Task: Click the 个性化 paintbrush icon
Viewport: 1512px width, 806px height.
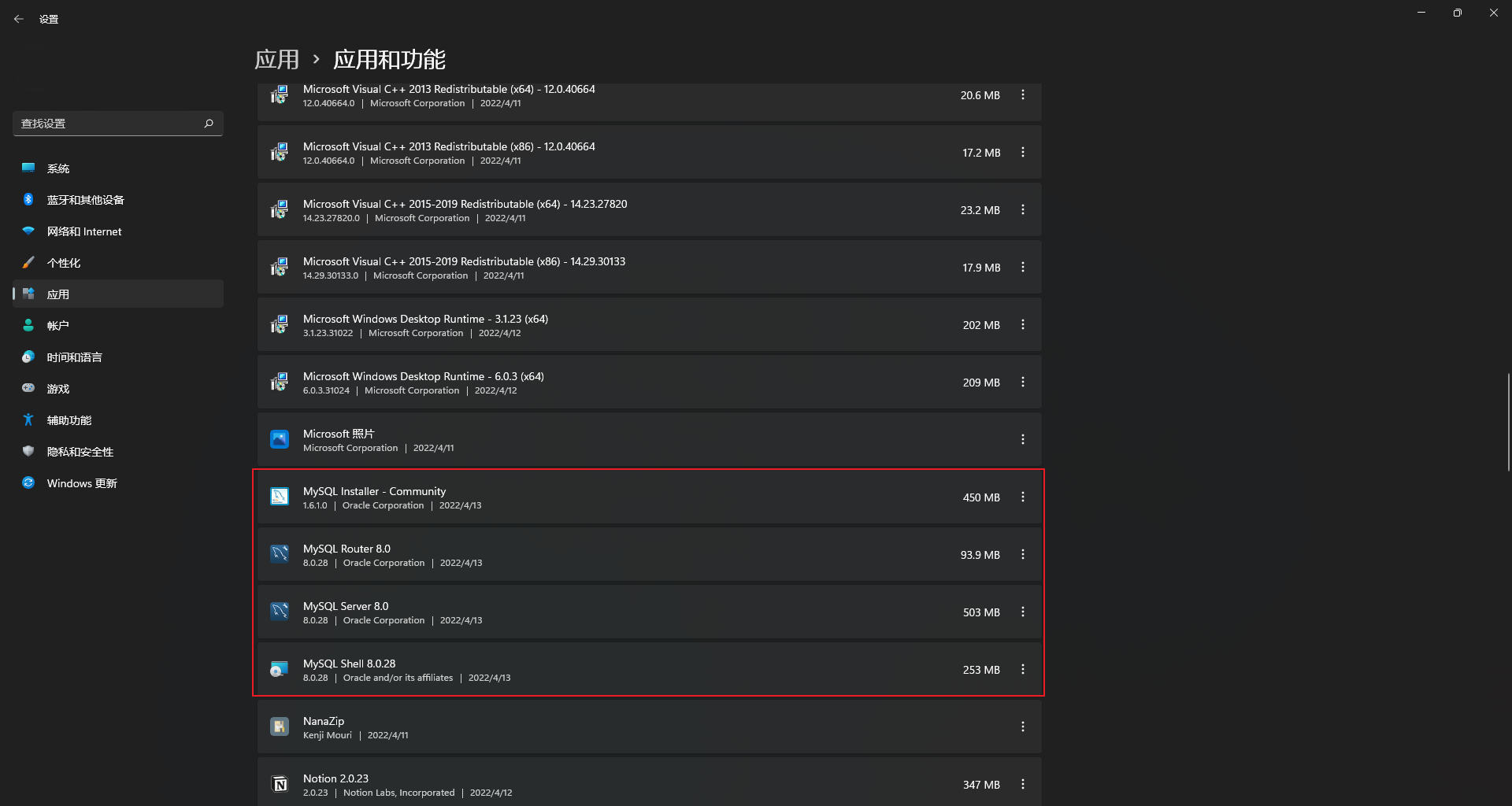Action: 28,262
